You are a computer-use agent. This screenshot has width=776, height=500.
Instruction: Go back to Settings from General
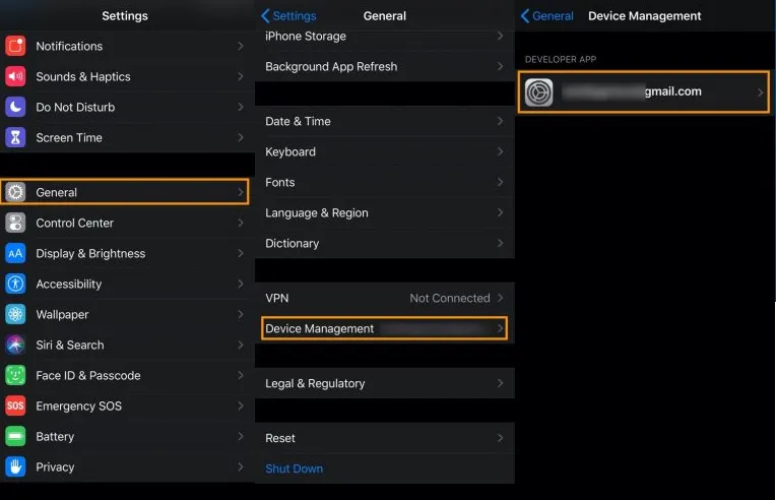coord(288,16)
